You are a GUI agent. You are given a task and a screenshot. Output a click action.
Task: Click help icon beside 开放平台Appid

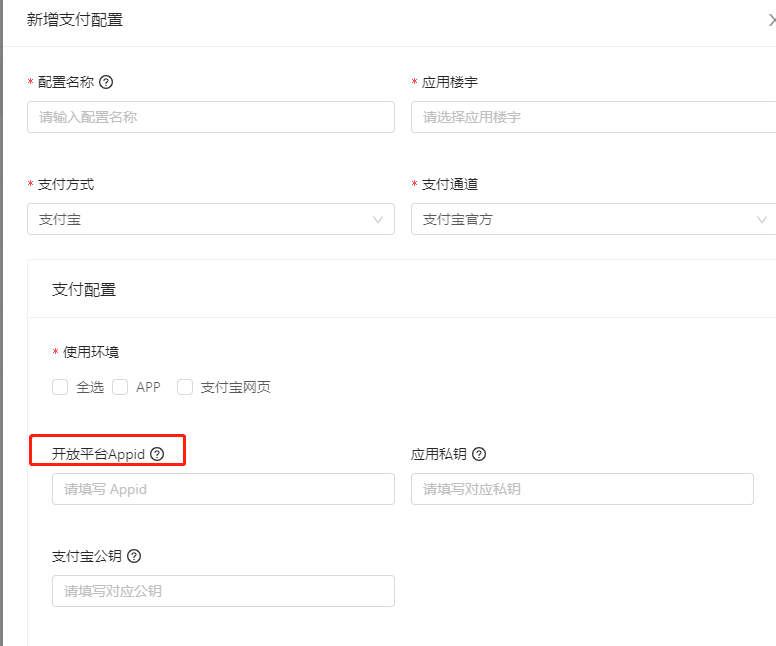pos(157,454)
